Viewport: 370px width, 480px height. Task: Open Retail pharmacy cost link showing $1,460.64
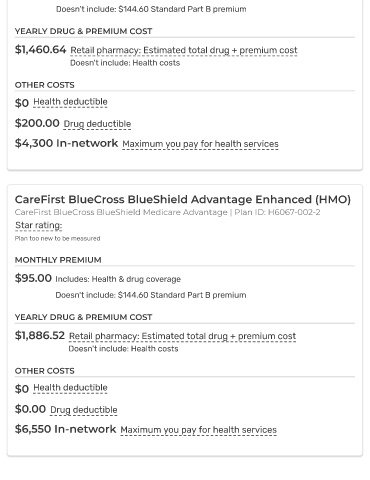[x=184, y=50]
